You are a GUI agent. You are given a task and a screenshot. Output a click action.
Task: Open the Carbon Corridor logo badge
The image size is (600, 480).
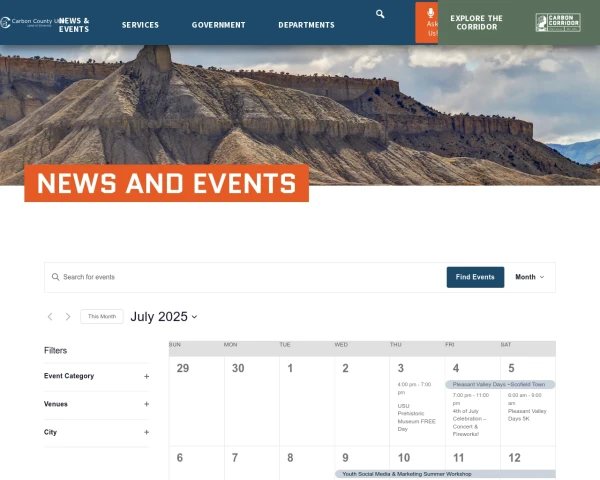click(x=558, y=23)
